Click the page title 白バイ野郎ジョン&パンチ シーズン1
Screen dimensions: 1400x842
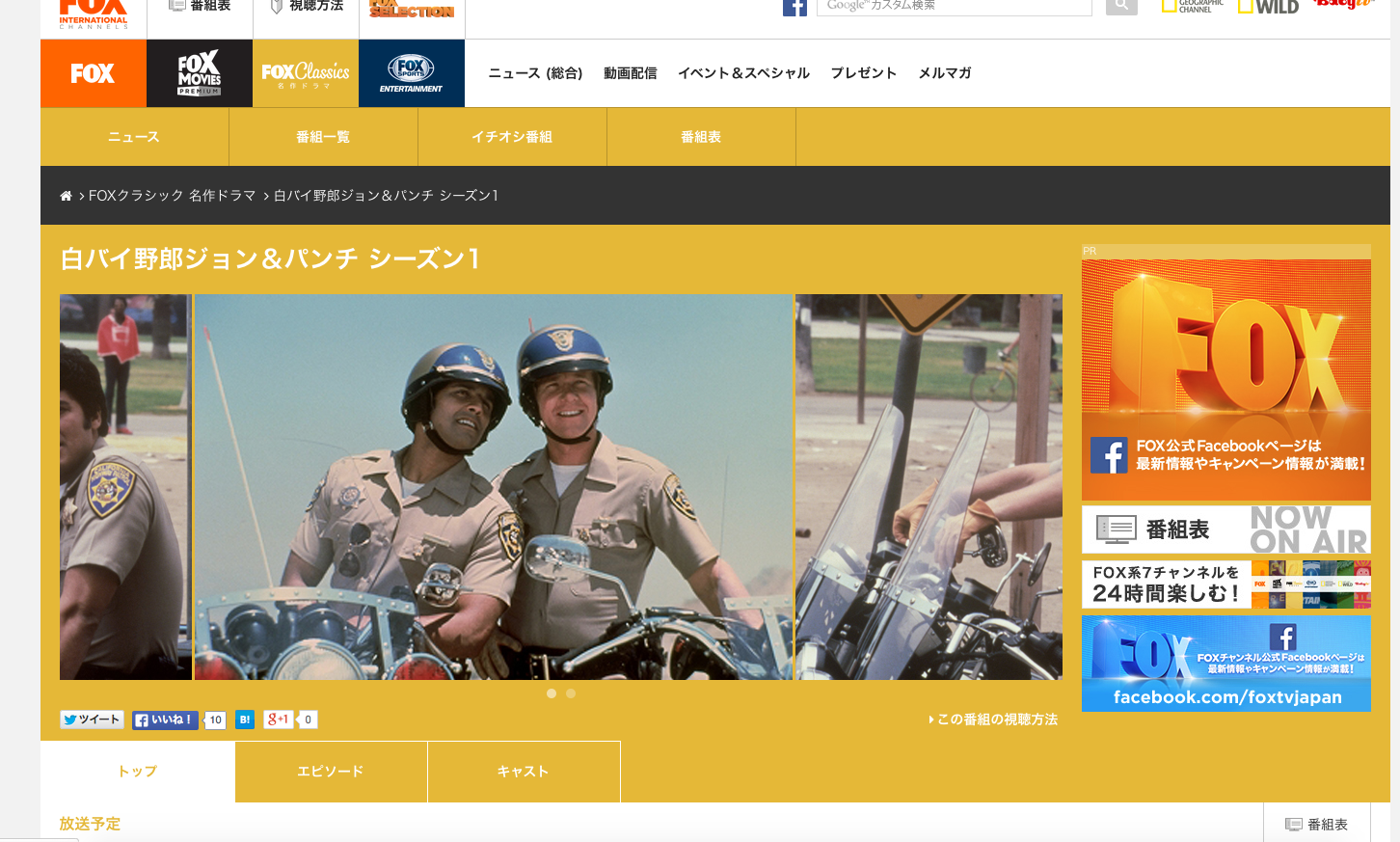coord(270,258)
